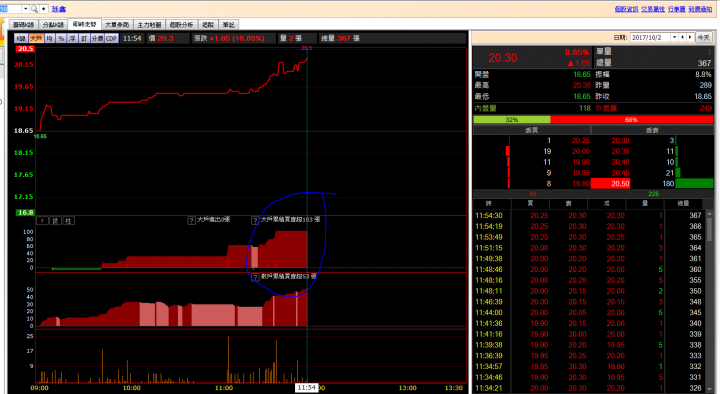Click the 11:48:46 trade tick row
Viewport: 720px width, 394px height.
[x=588, y=270]
